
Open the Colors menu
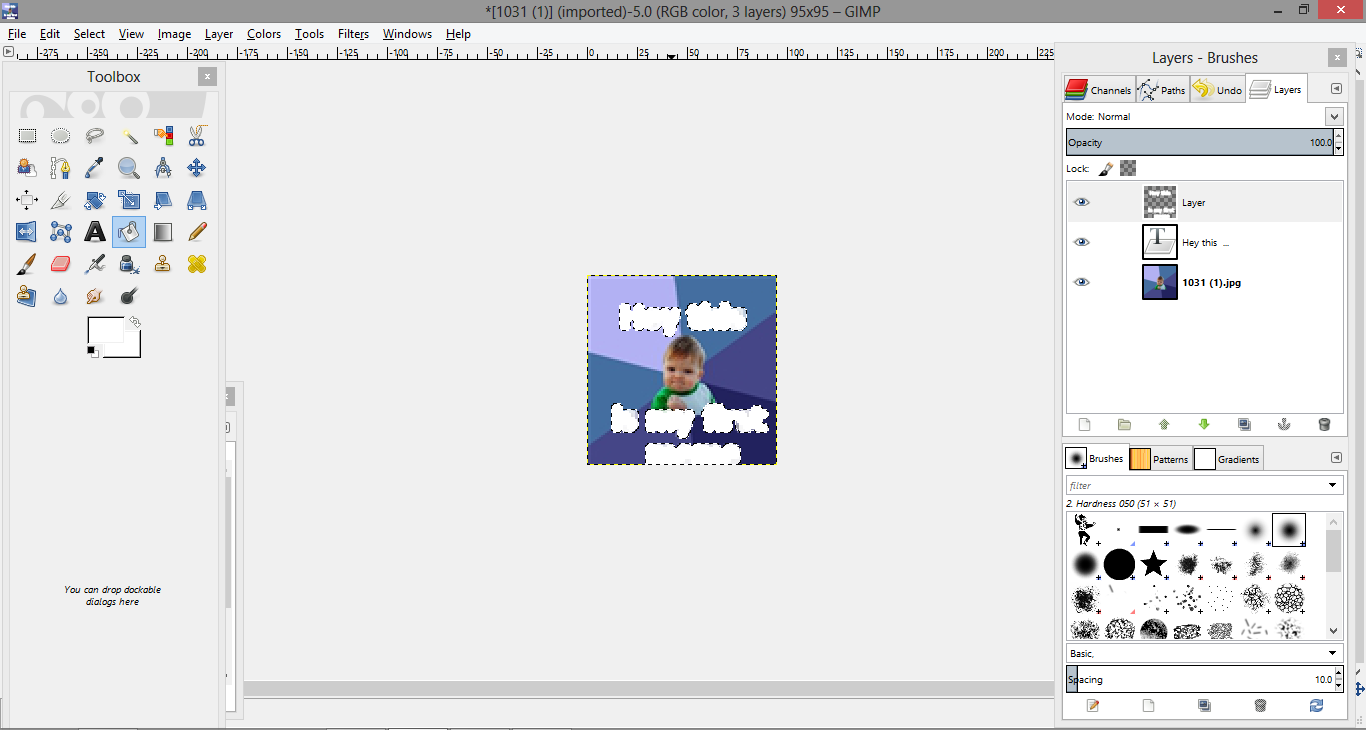click(x=264, y=34)
